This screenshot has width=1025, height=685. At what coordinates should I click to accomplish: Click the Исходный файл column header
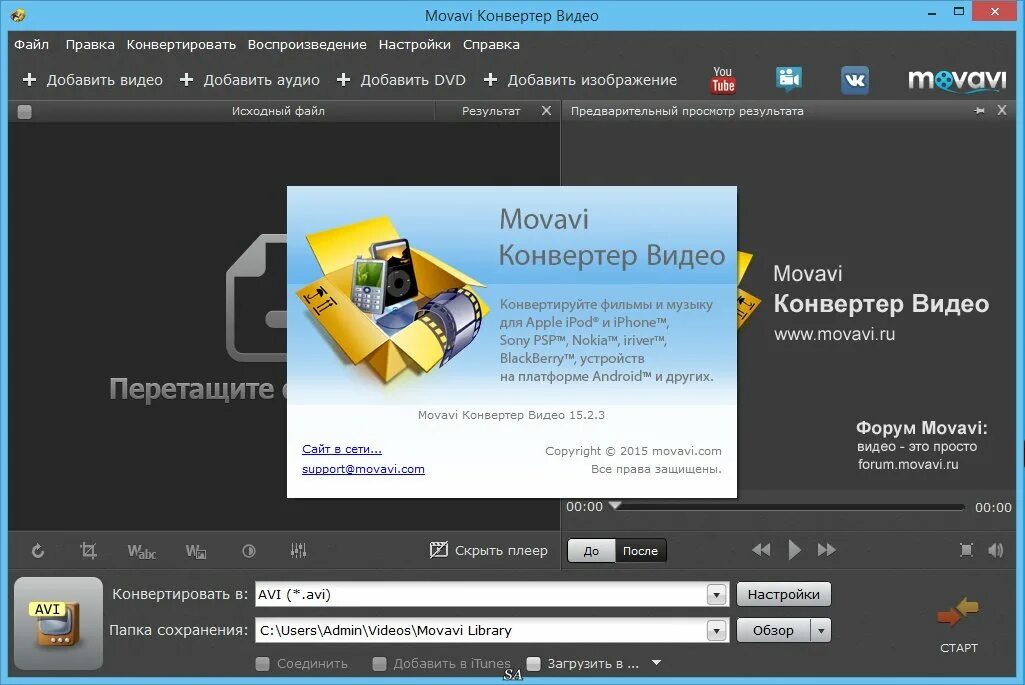coord(278,111)
